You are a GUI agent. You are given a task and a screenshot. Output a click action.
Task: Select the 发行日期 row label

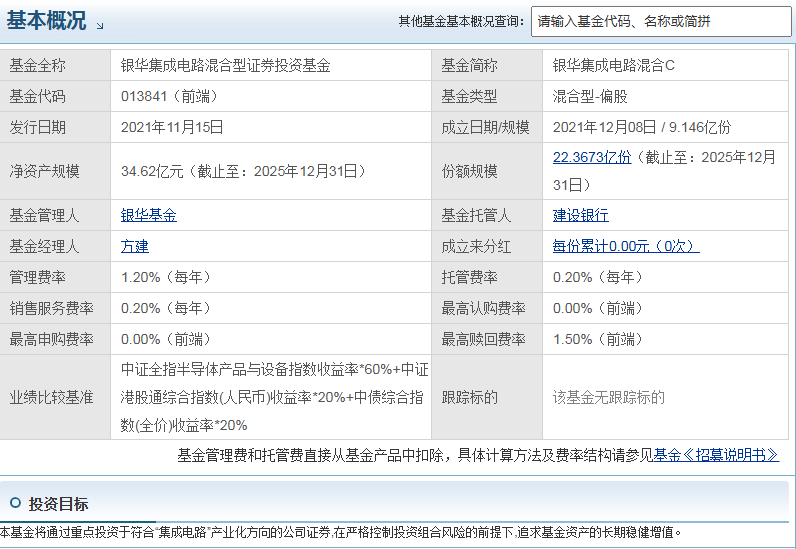point(38,127)
